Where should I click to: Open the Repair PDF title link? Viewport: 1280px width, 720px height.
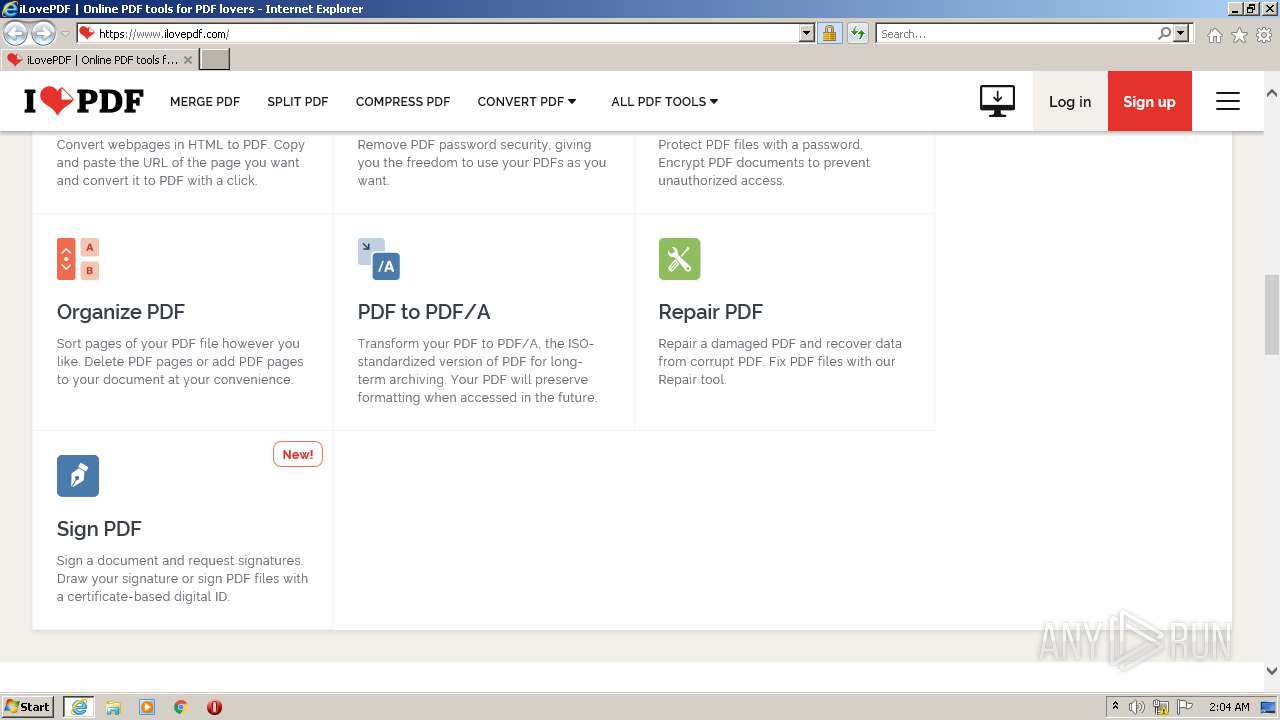click(x=711, y=312)
